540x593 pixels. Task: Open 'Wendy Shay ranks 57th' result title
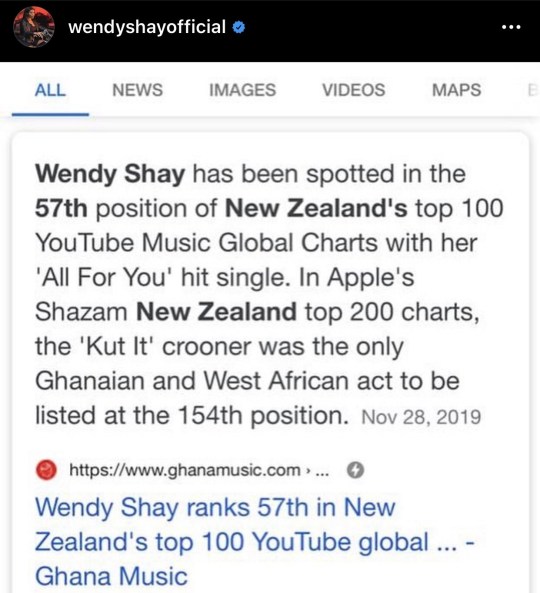[254, 542]
